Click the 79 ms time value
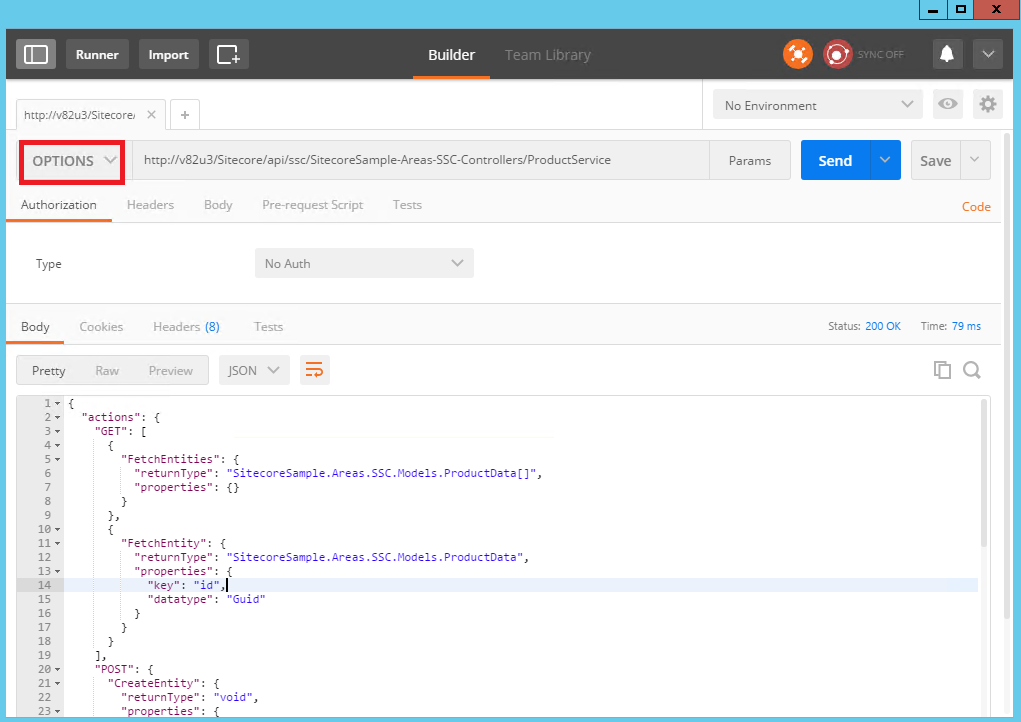This screenshot has width=1021, height=722. (x=966, y=326)
